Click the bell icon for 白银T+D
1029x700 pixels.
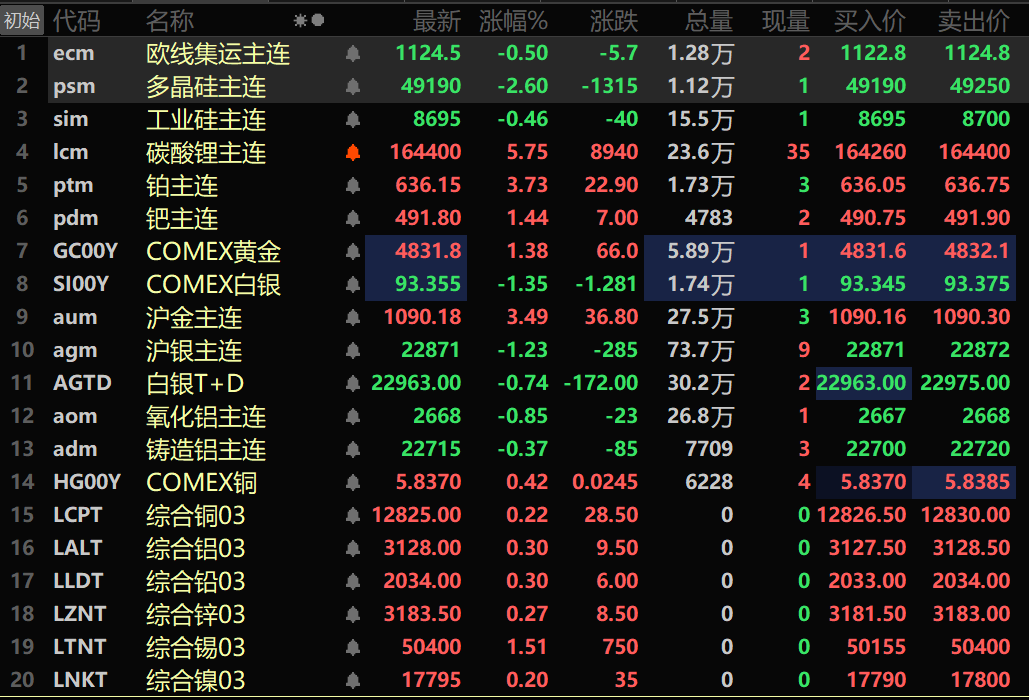[x=352, y=383]
